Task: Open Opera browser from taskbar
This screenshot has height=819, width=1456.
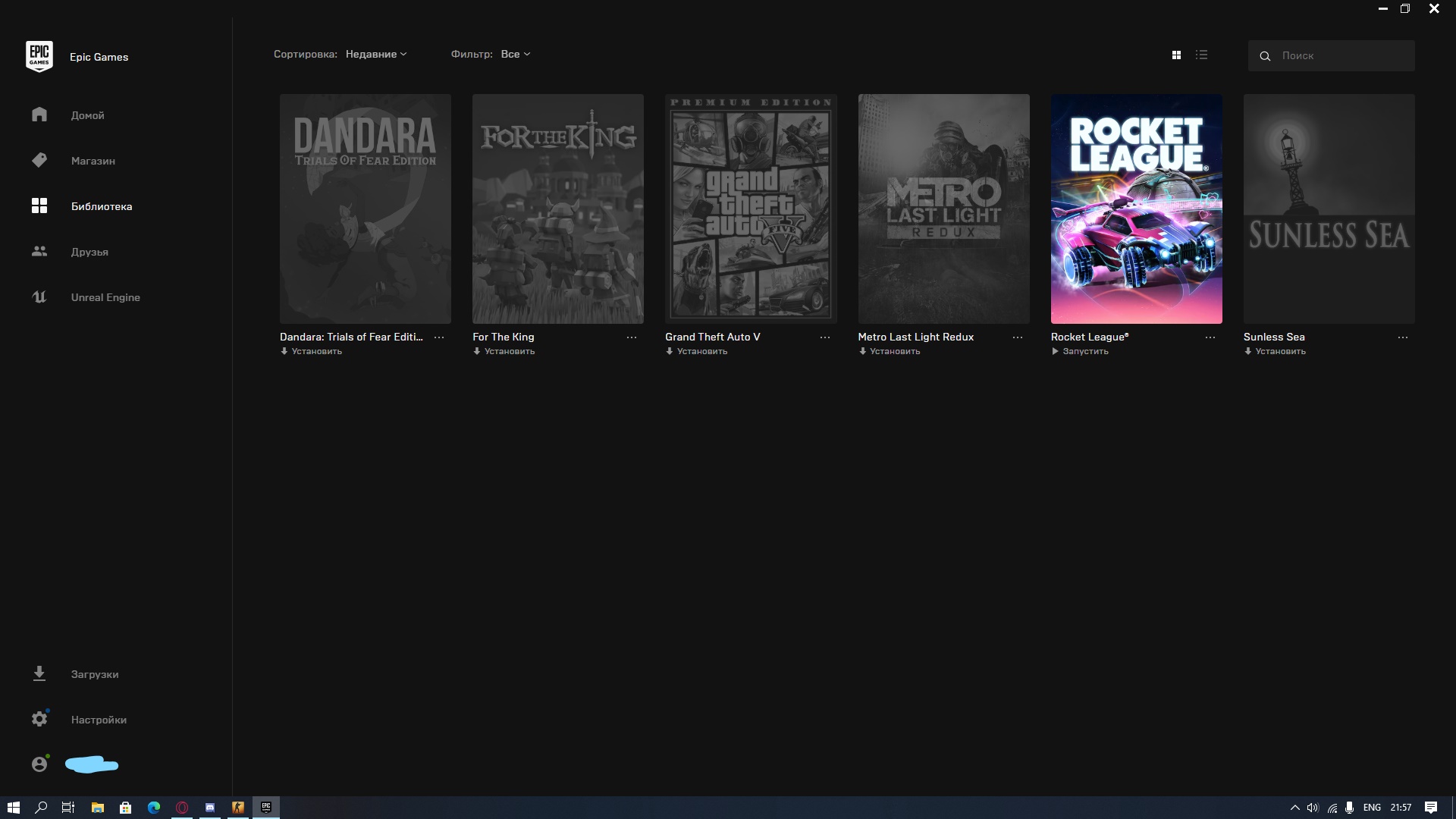Action: pyautogui.click(x=182, y=808)
